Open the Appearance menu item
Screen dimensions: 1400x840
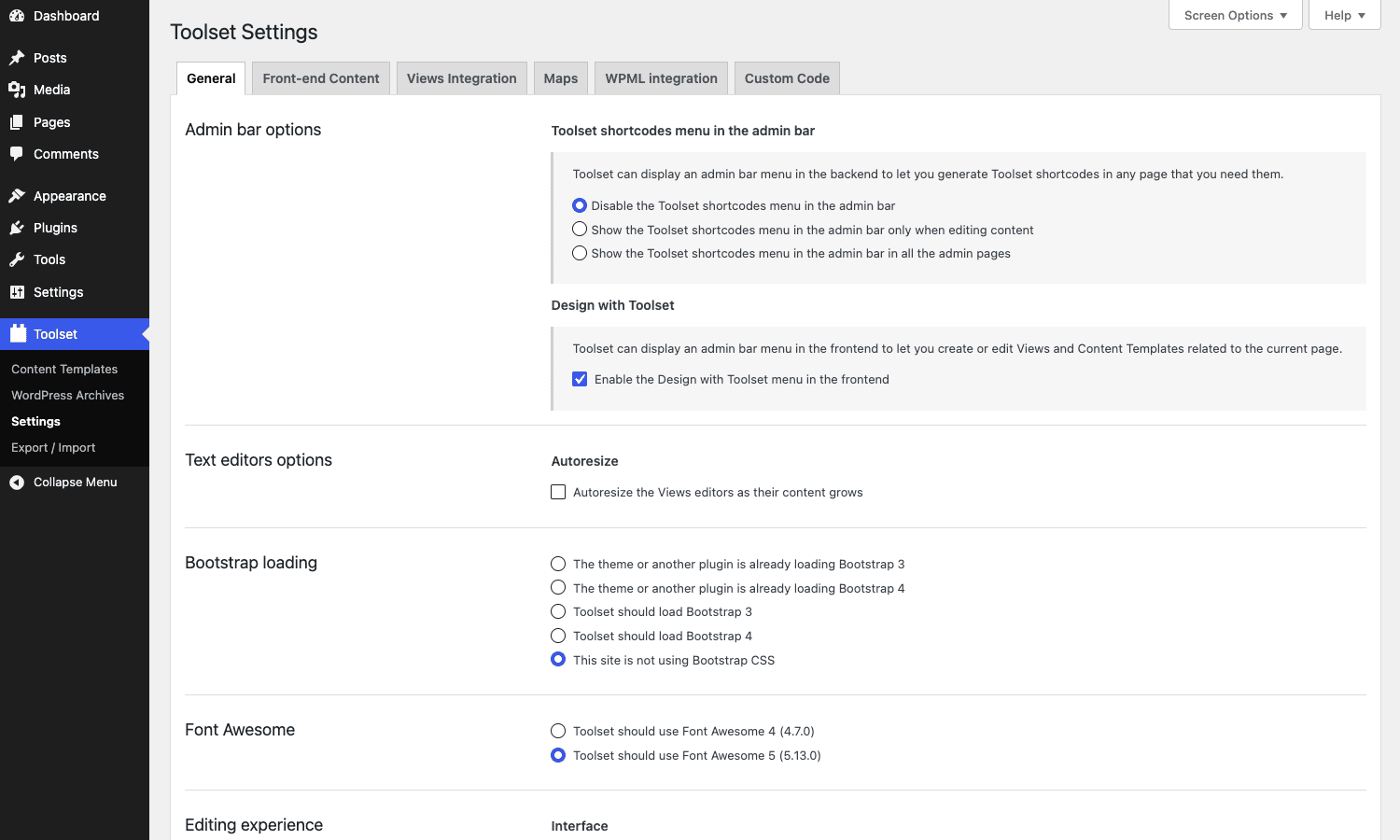[x=75, y=196]
